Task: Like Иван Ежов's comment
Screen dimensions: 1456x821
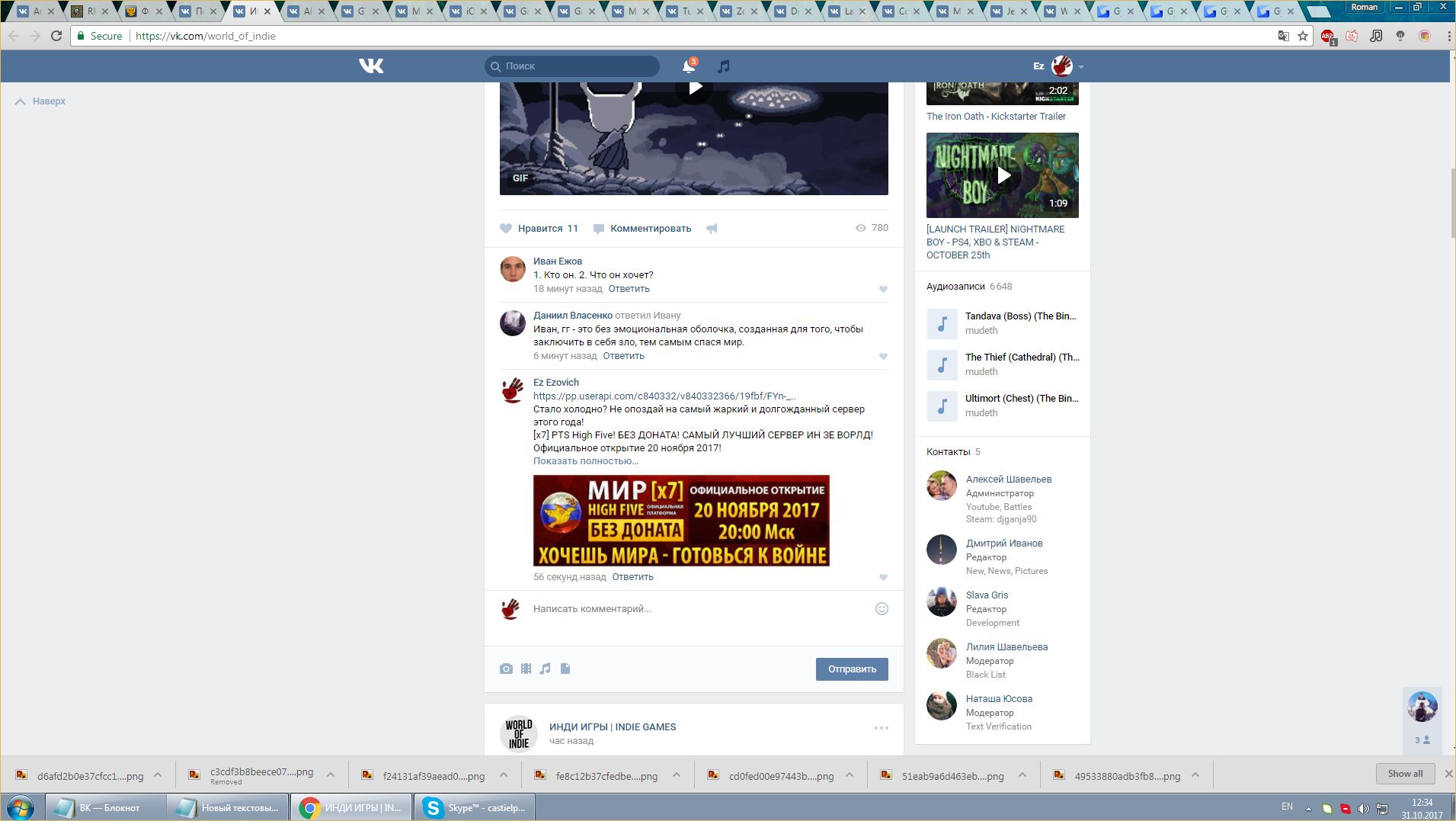Action: tap(883, 290)
